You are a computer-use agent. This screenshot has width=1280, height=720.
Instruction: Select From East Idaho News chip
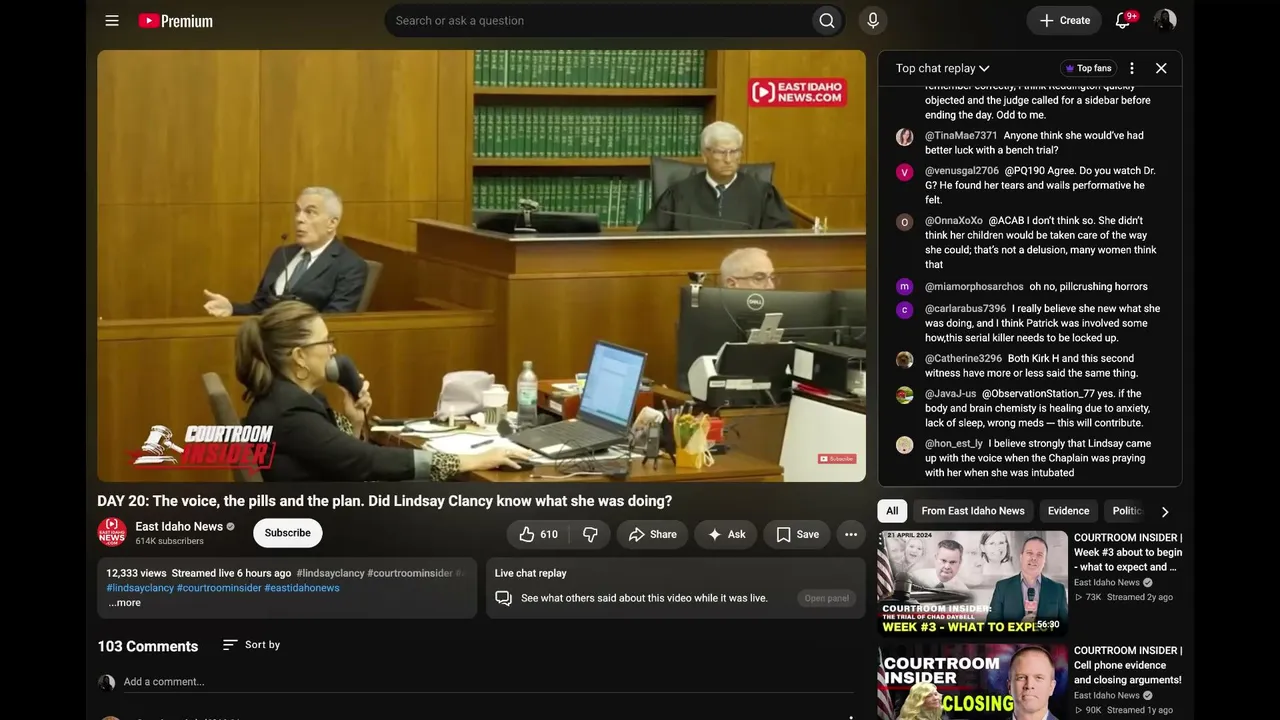point(973,511)
